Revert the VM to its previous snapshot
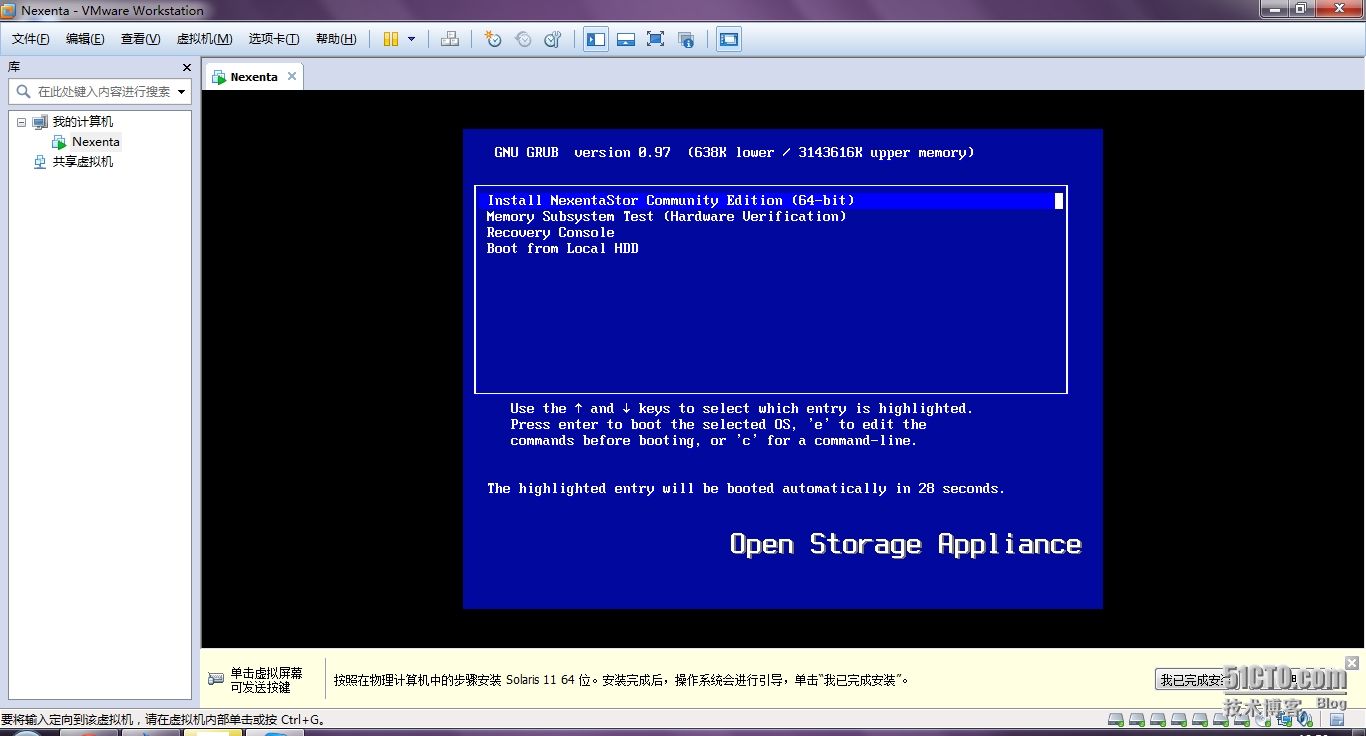The image size is (1366, 736). 523,39
